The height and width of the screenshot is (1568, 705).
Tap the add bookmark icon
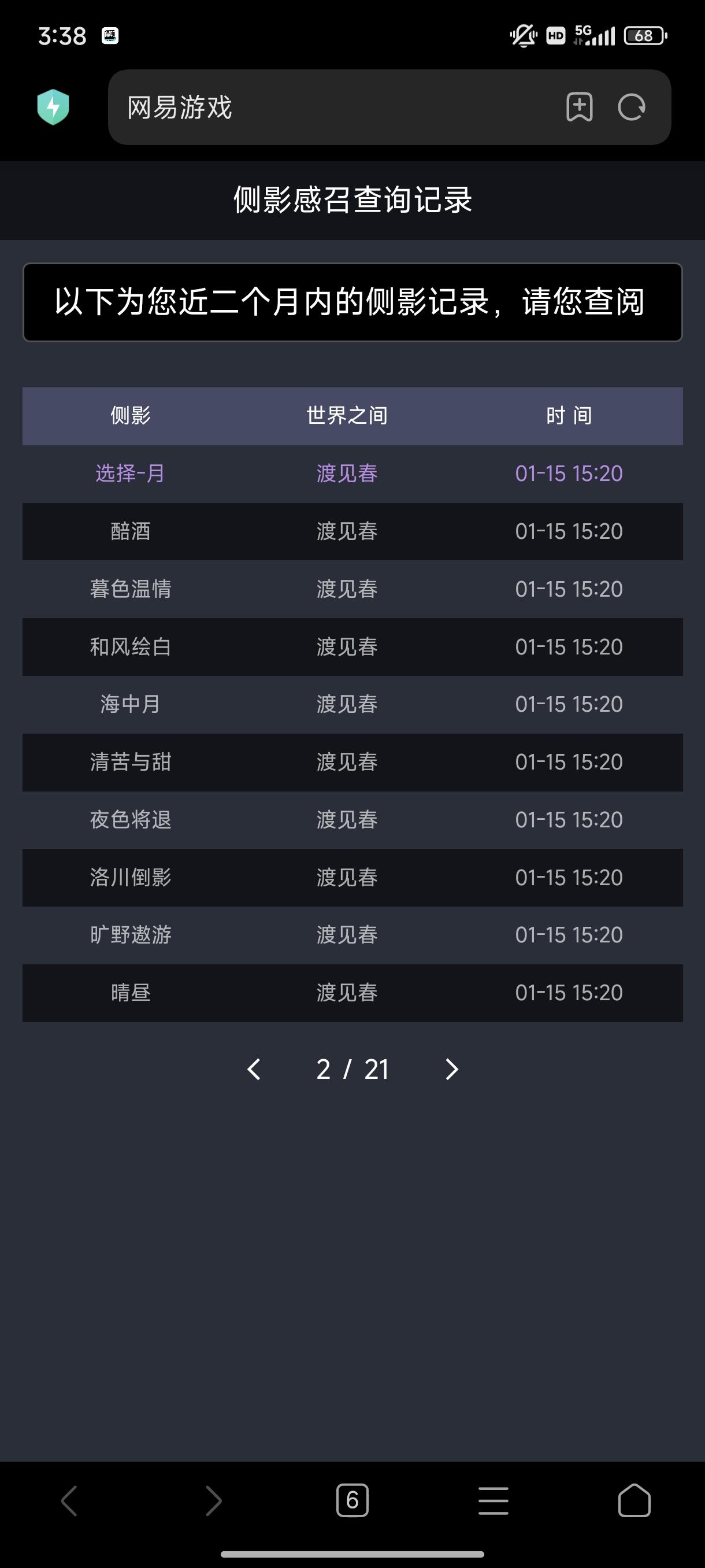pos(579,107)
